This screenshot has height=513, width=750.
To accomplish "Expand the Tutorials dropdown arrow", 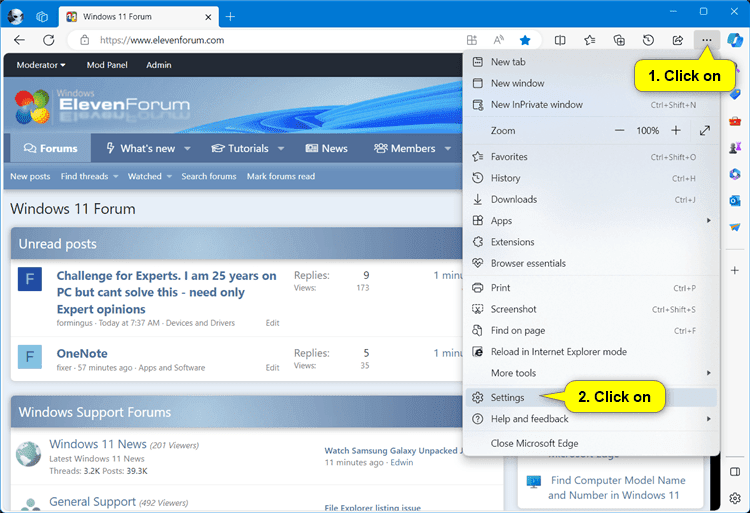I will coord(281,149).
